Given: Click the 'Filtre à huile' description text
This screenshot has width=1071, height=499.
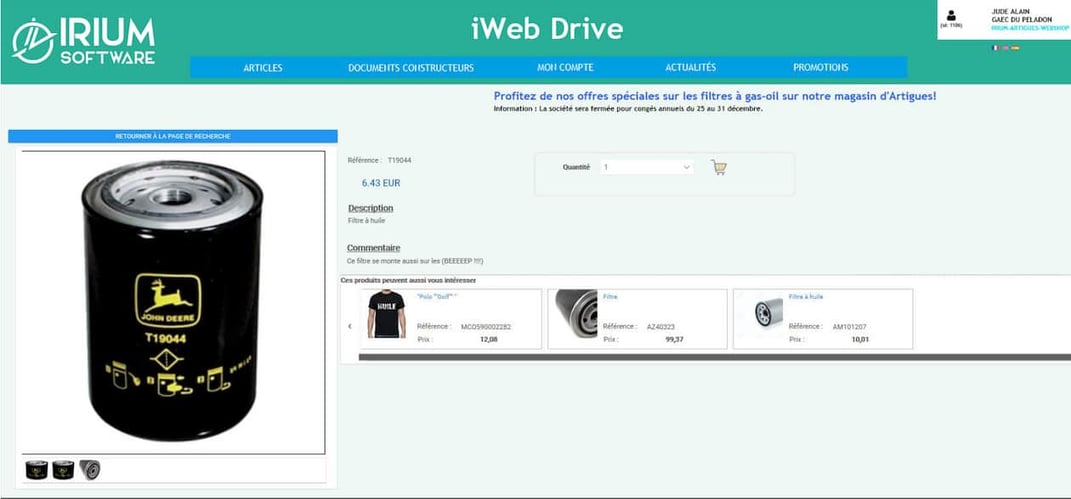Looking at the screenshot, I should [x=367, y=220].
